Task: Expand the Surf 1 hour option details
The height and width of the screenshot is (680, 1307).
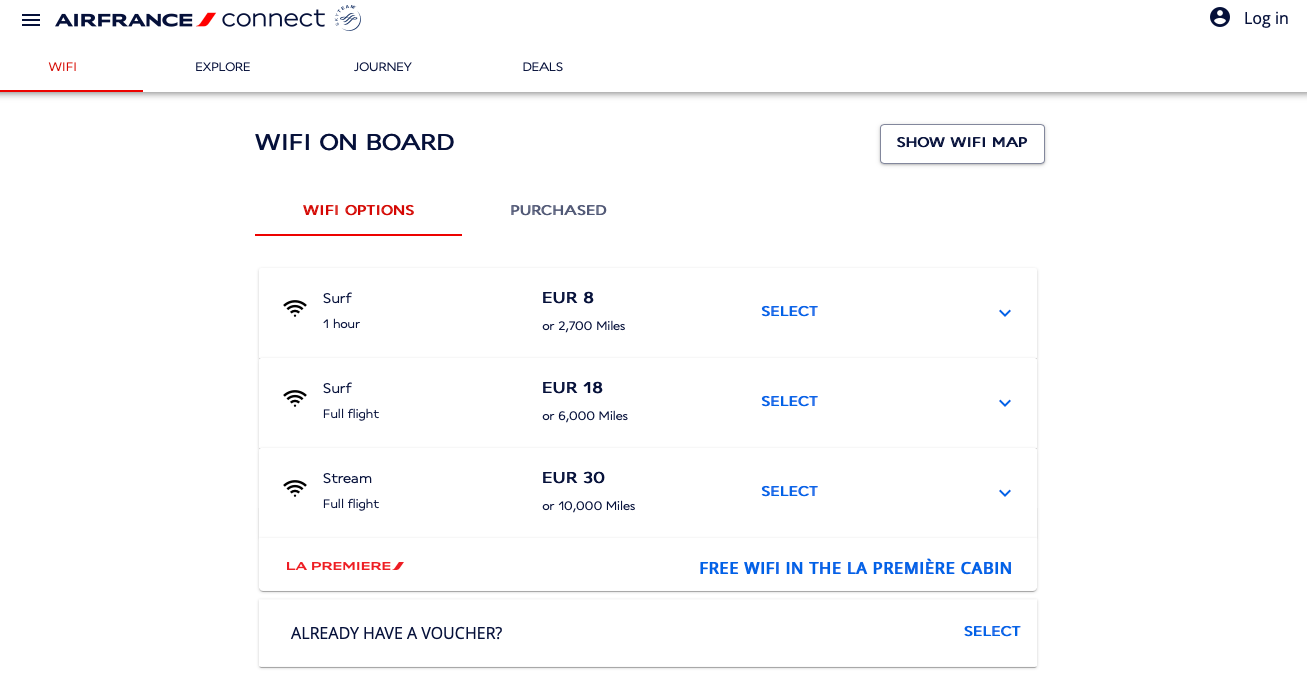Action: [x=1005, y=313]
